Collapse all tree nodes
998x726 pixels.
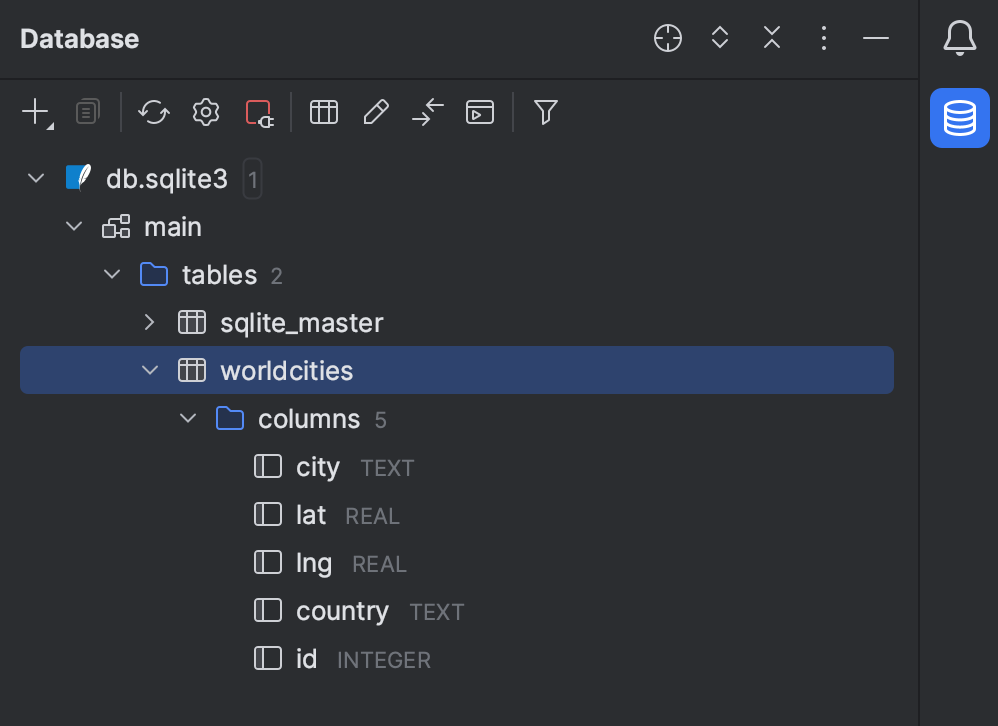click(771, 38)
